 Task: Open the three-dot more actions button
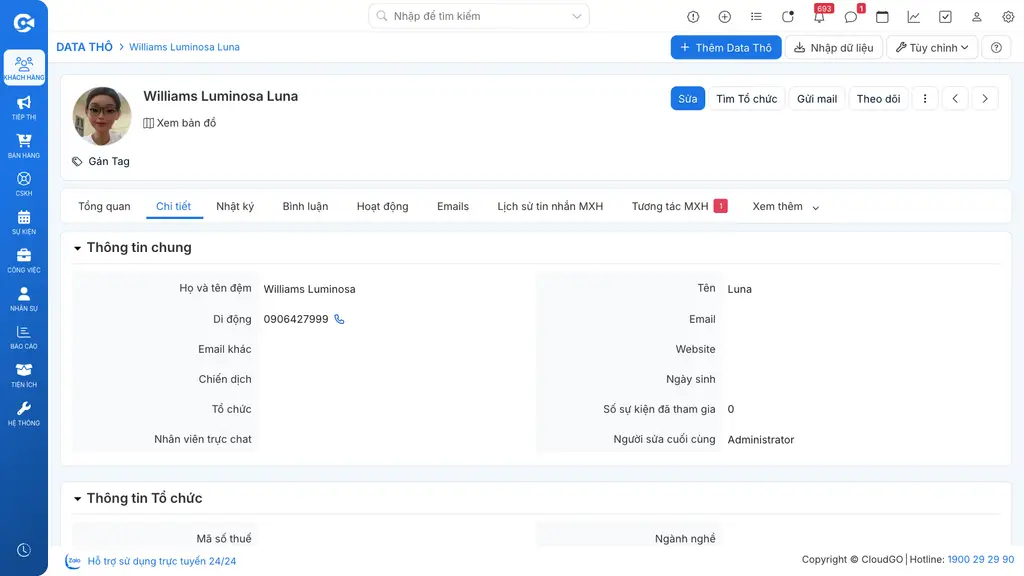coord(925,99)
